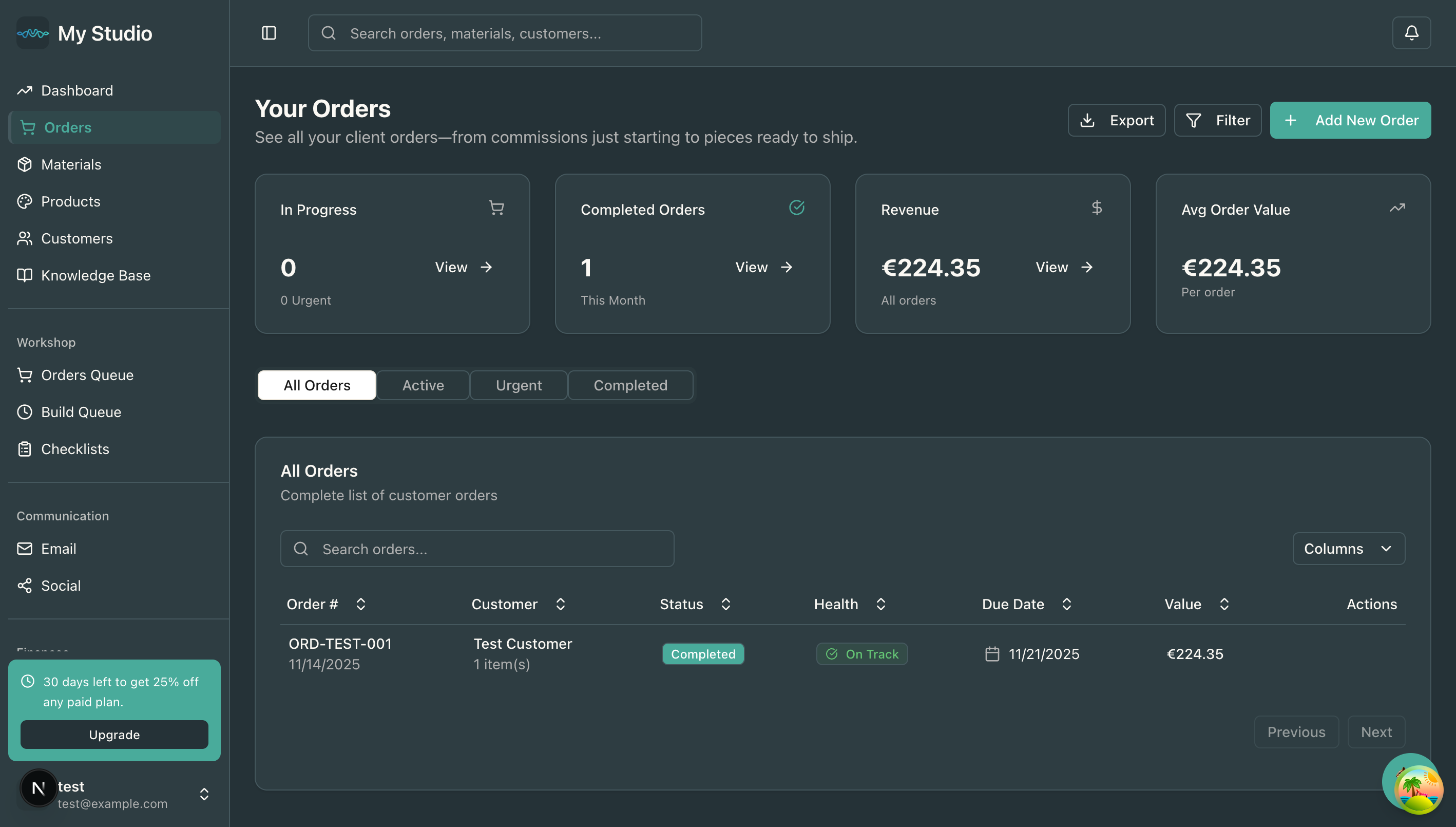Click Upgrade in the promo banner
This screenshot has height=827, width=1456.
[113, 735]
